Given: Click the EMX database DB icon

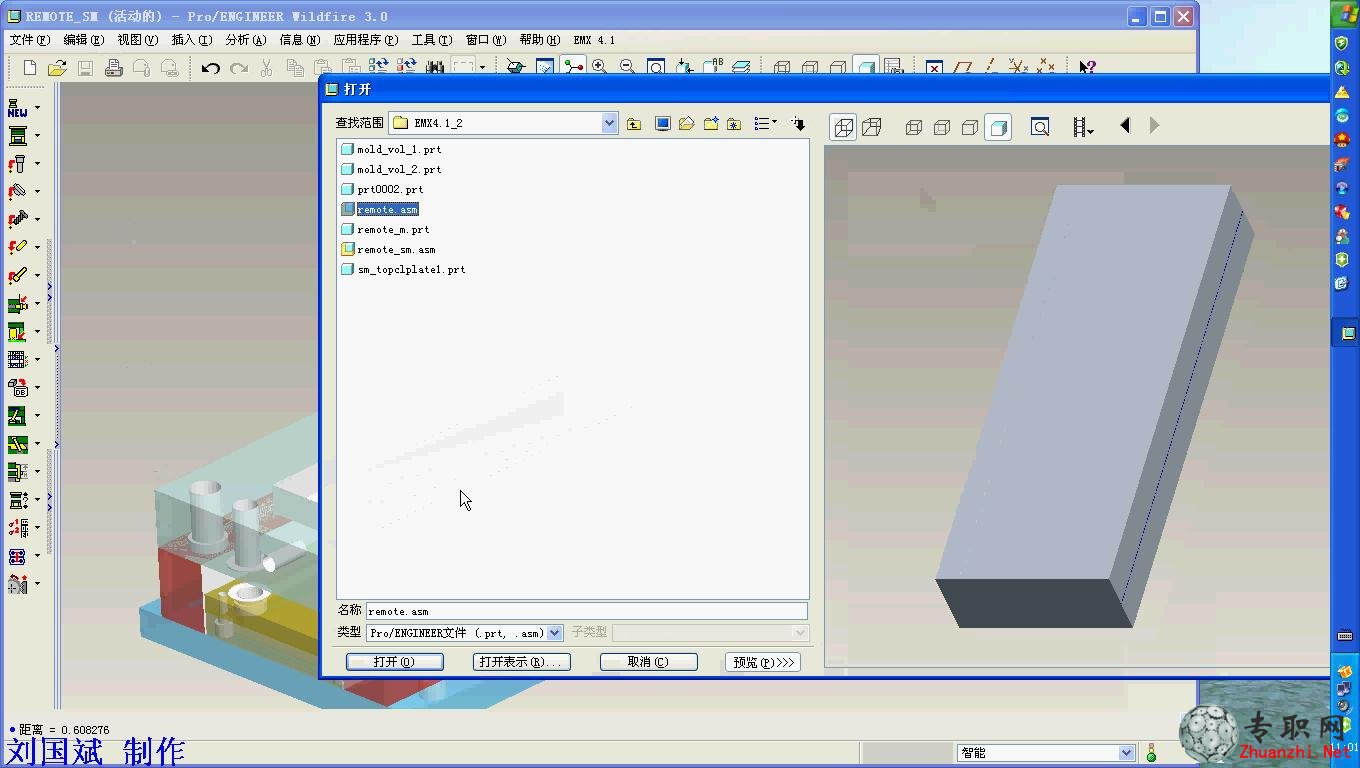Looking at the screenshot, I should (x=18, y=388).
